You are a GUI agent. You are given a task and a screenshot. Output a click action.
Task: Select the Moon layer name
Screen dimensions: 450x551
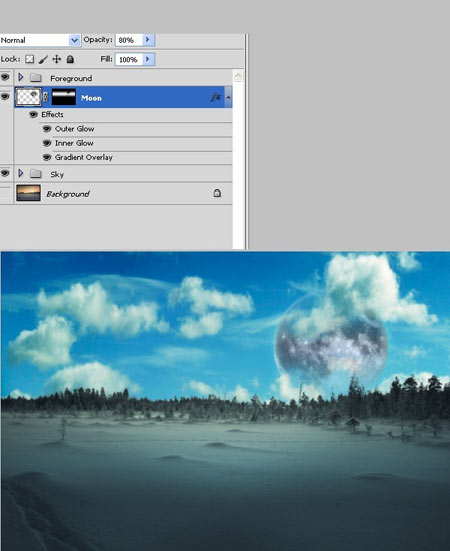[x=91, y=98]
